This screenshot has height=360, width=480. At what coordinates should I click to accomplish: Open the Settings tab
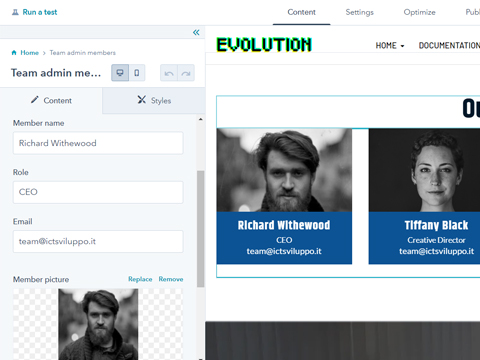(x=359, y=12)
